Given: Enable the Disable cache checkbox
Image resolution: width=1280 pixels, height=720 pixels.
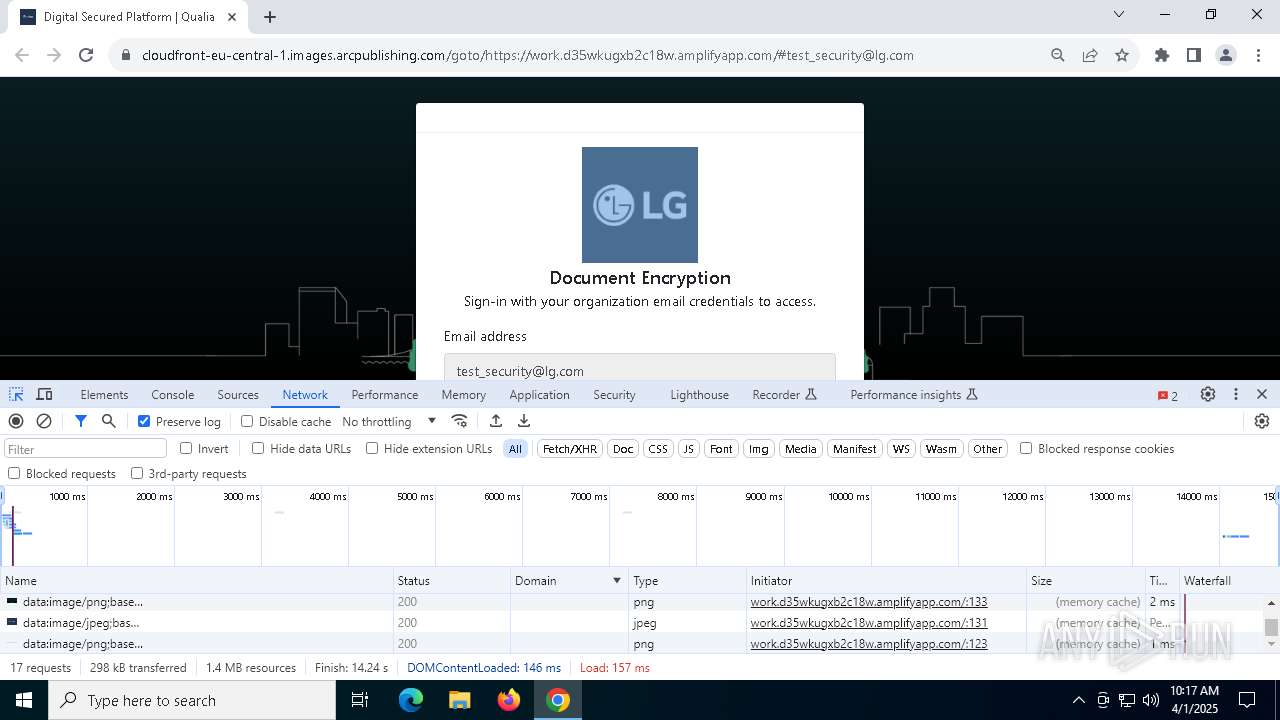Looking at the screenshot, I should [x=247, y=422].
